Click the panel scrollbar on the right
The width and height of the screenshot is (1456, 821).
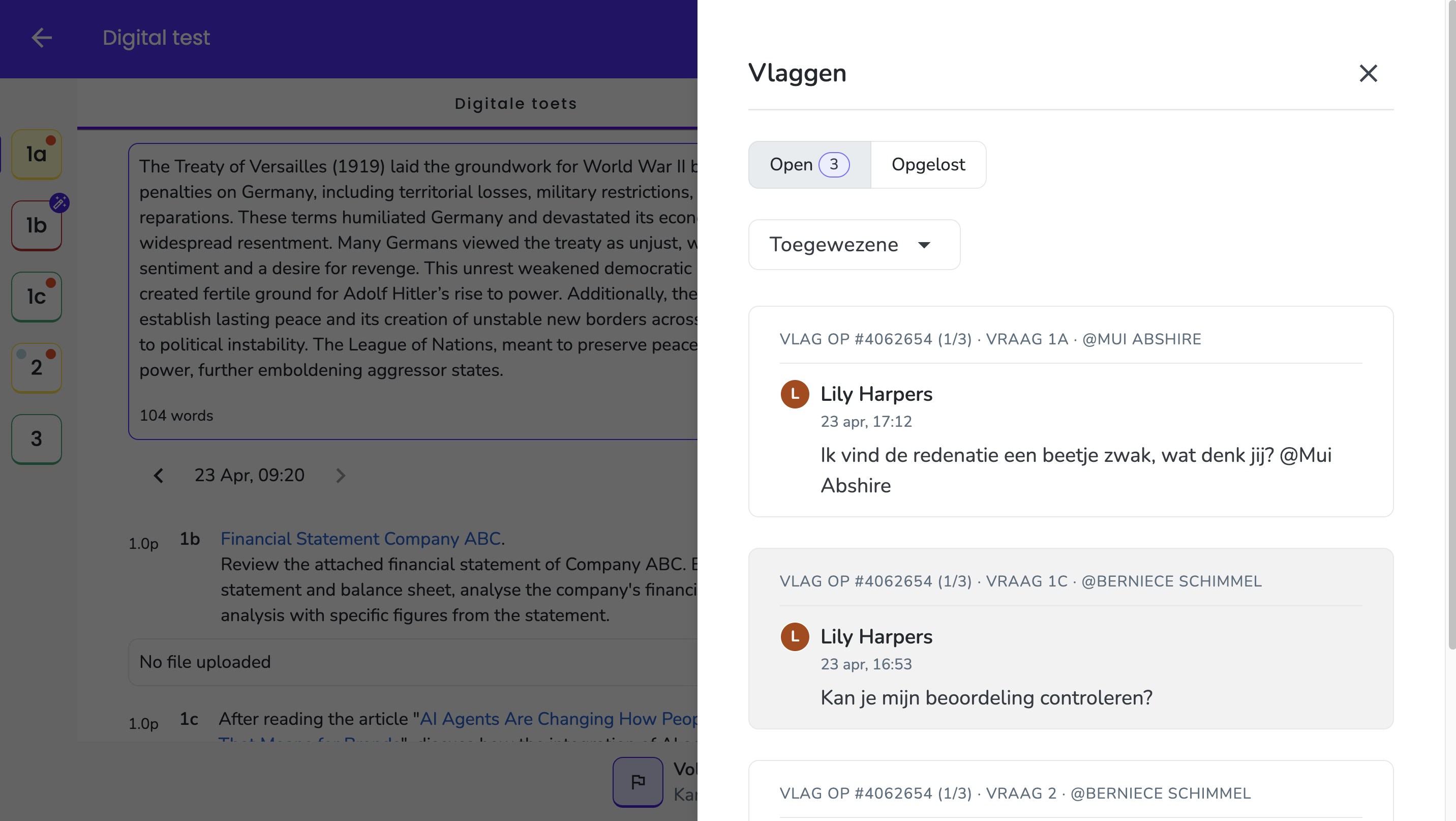click(x=1451, y=325)
